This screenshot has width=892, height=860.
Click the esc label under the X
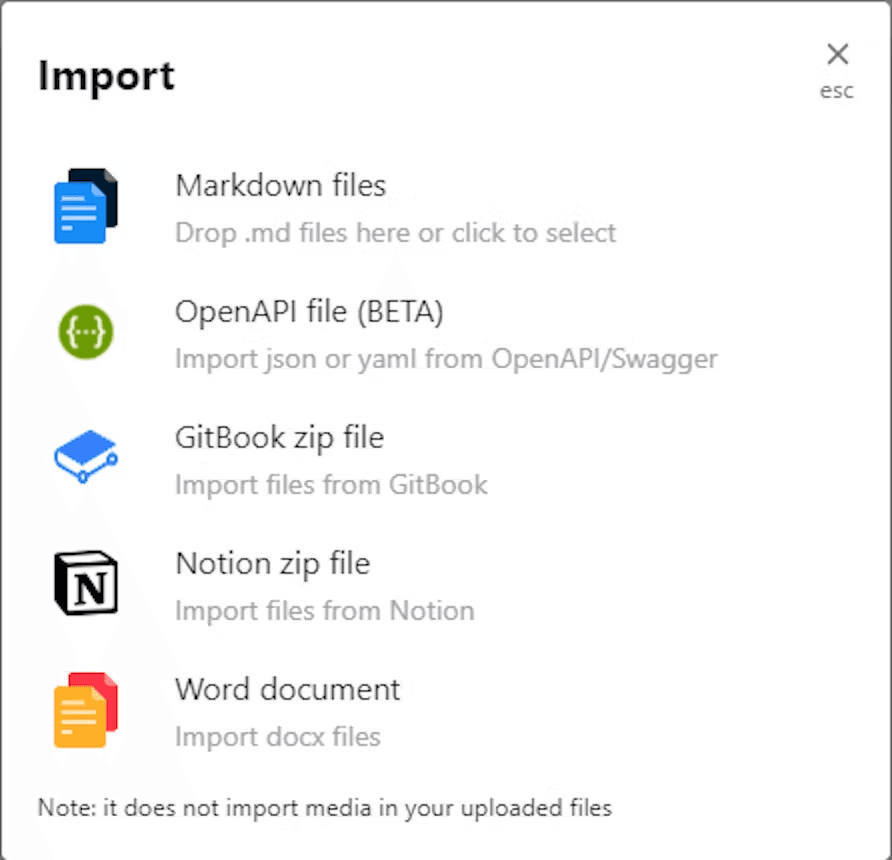837,90
